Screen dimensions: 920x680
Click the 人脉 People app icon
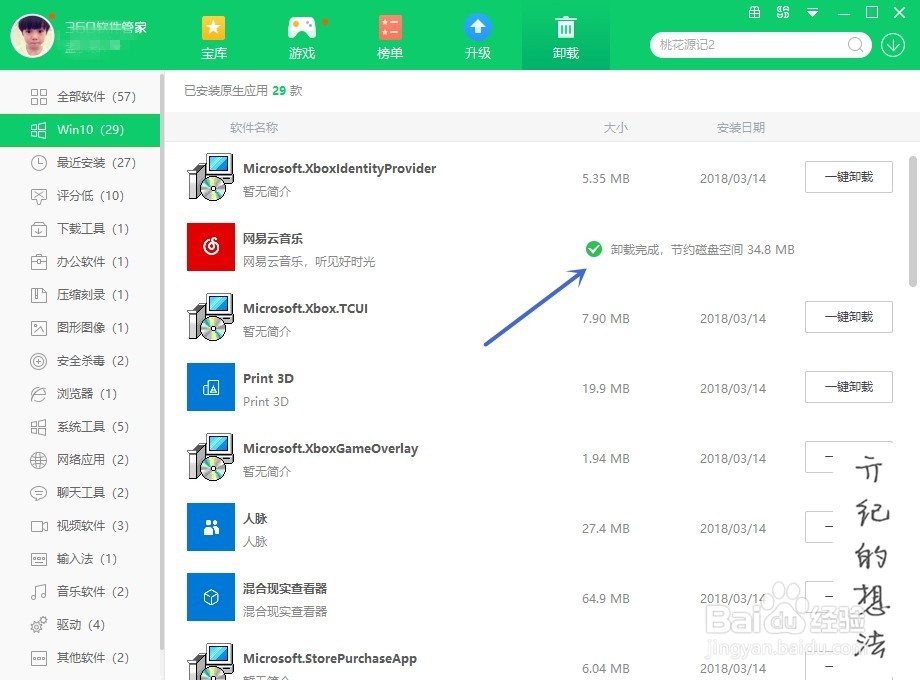211,527
